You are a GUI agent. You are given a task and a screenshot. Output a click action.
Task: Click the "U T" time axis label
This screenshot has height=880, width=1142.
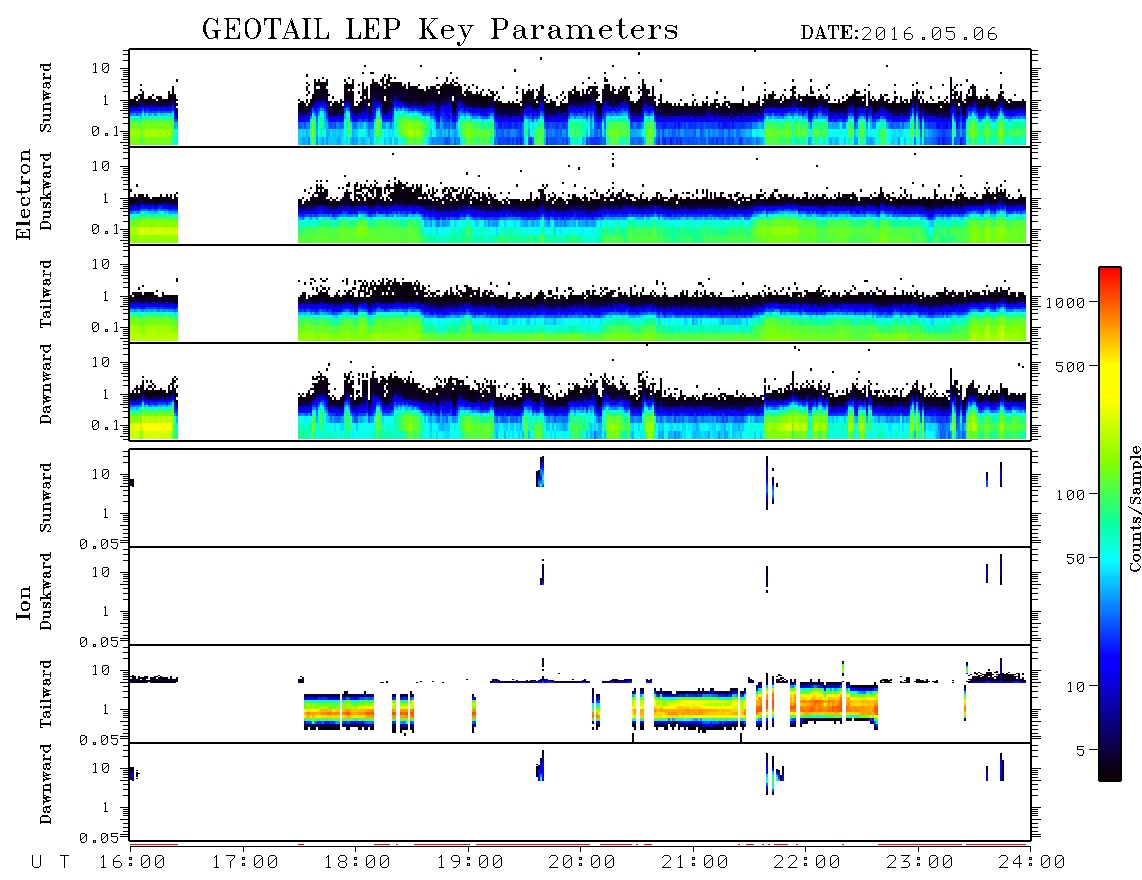pyautogui.click(x=51, y=863)
